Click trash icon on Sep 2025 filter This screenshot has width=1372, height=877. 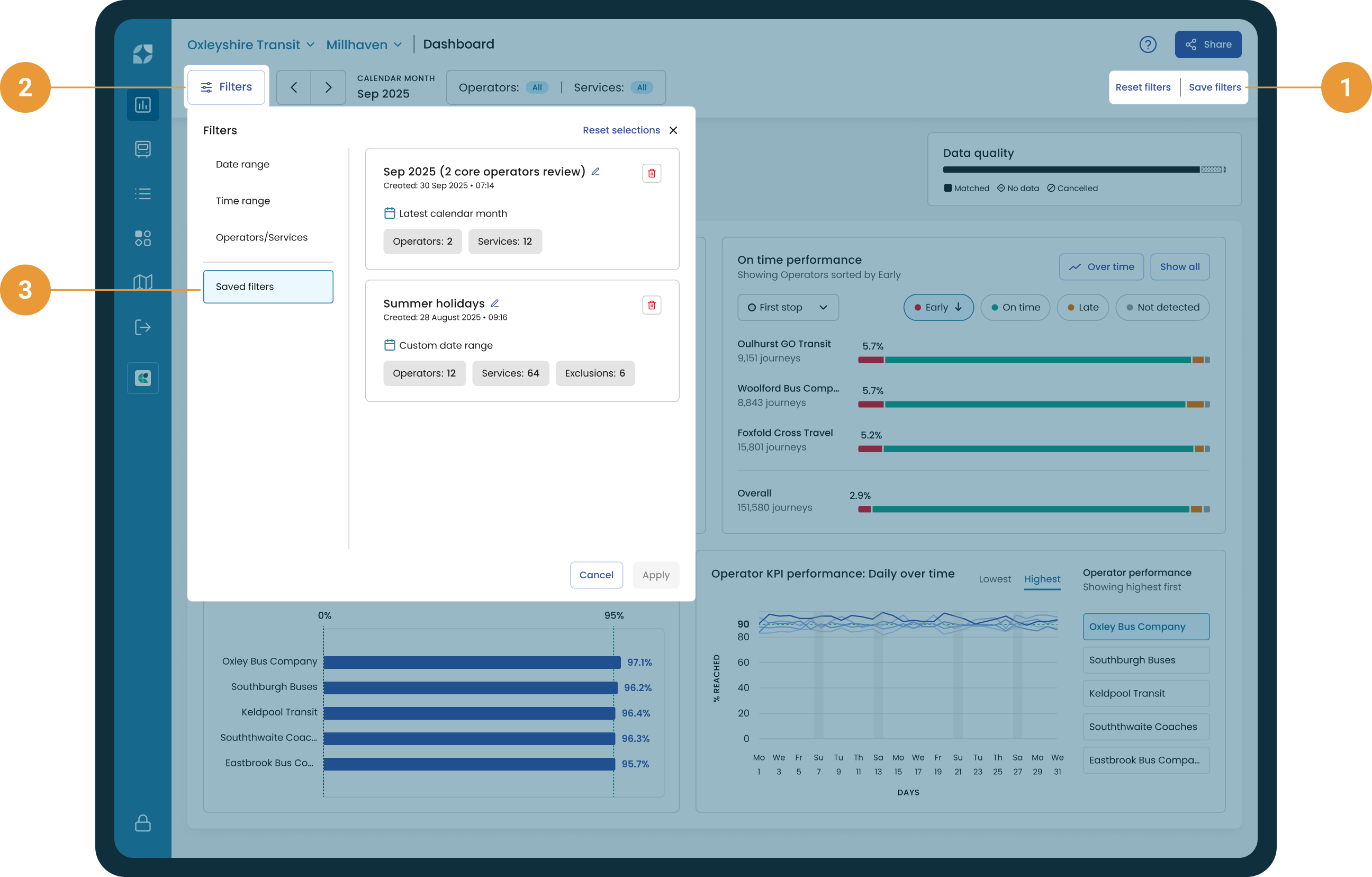651,173
